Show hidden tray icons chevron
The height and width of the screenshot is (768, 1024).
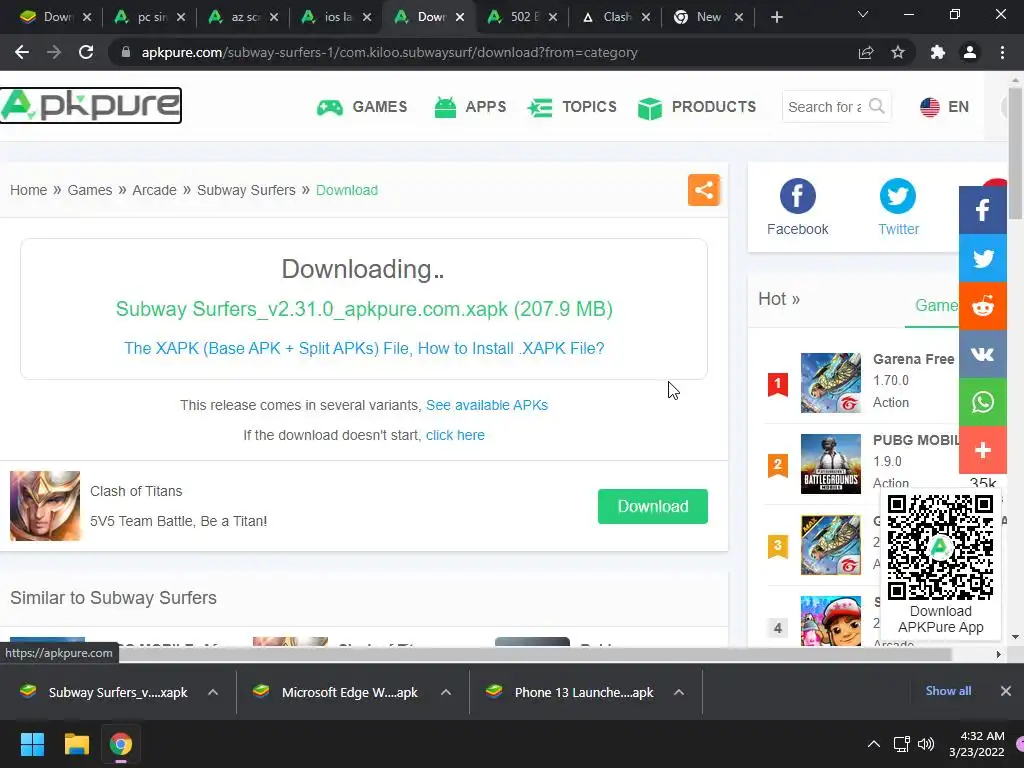(x=873, y=744)
